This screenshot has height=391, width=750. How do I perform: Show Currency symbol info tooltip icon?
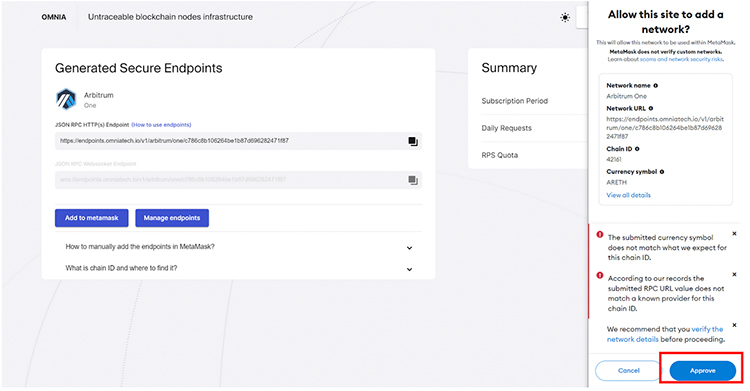(x=662, y=172)
